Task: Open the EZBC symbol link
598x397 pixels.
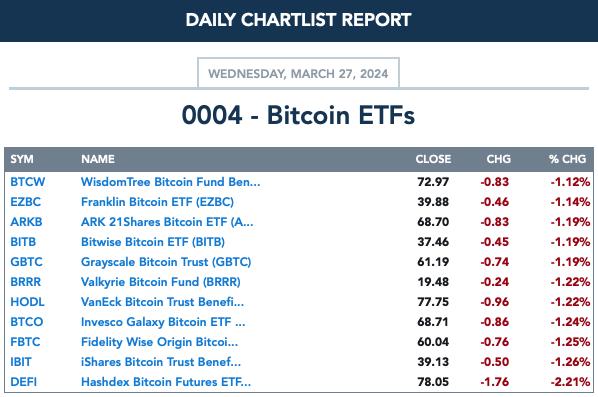Action: (x=25, y=202)
